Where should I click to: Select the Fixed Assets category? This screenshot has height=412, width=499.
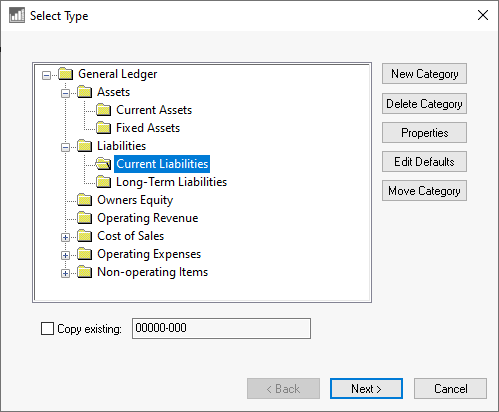pyautogui.click(x=148, y=128)
